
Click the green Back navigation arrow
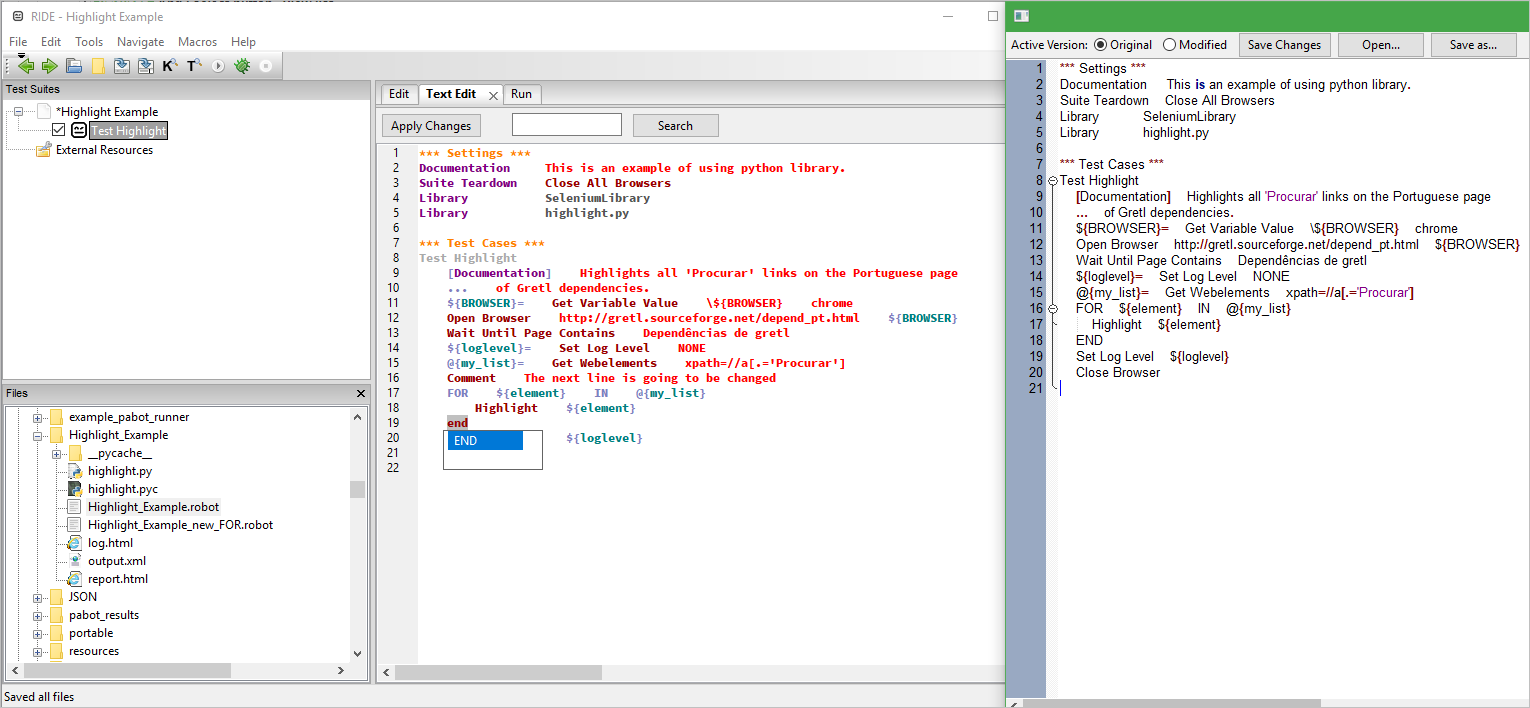tap(26, 66)
